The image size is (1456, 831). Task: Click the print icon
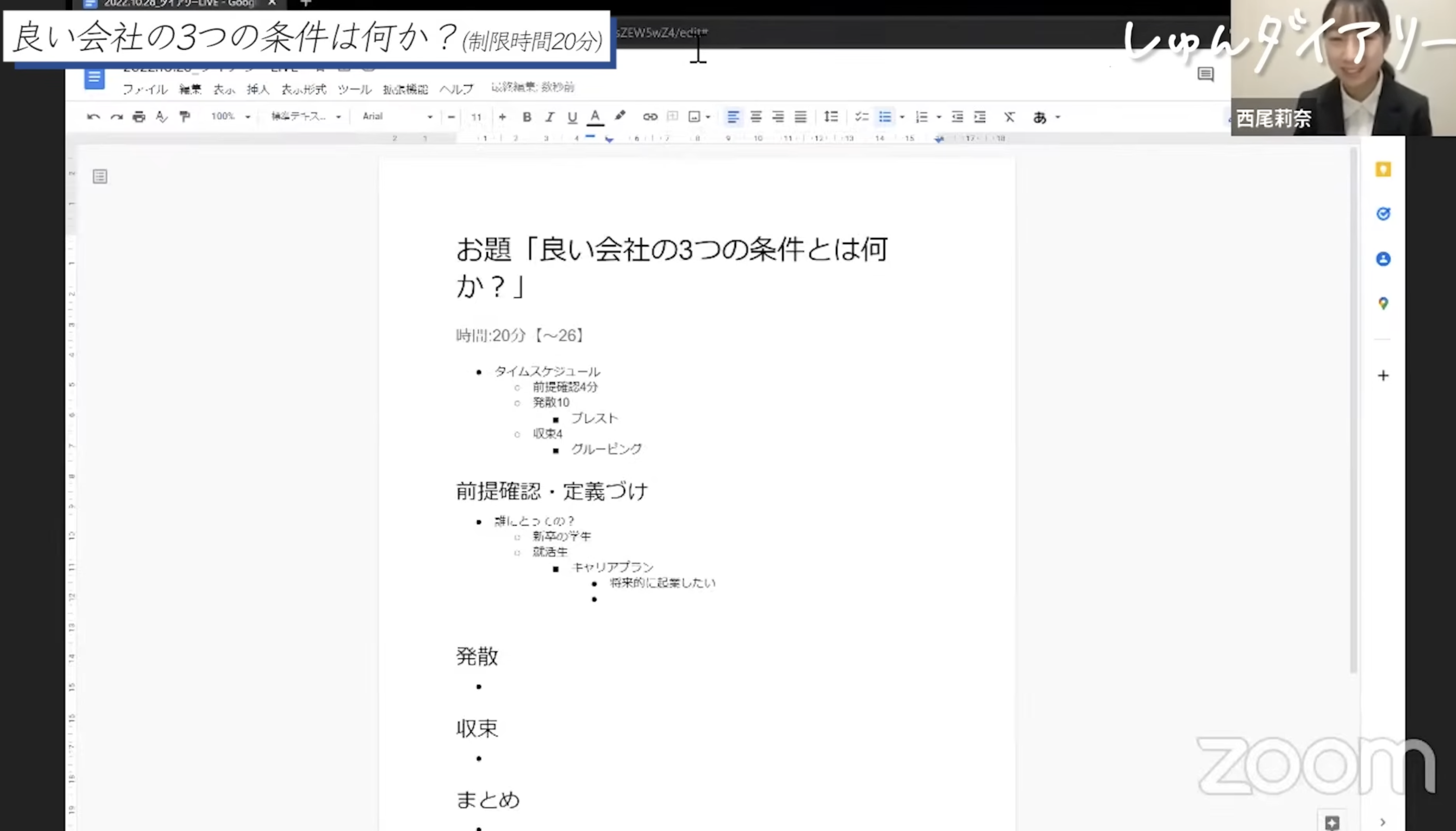coord(139,117)
